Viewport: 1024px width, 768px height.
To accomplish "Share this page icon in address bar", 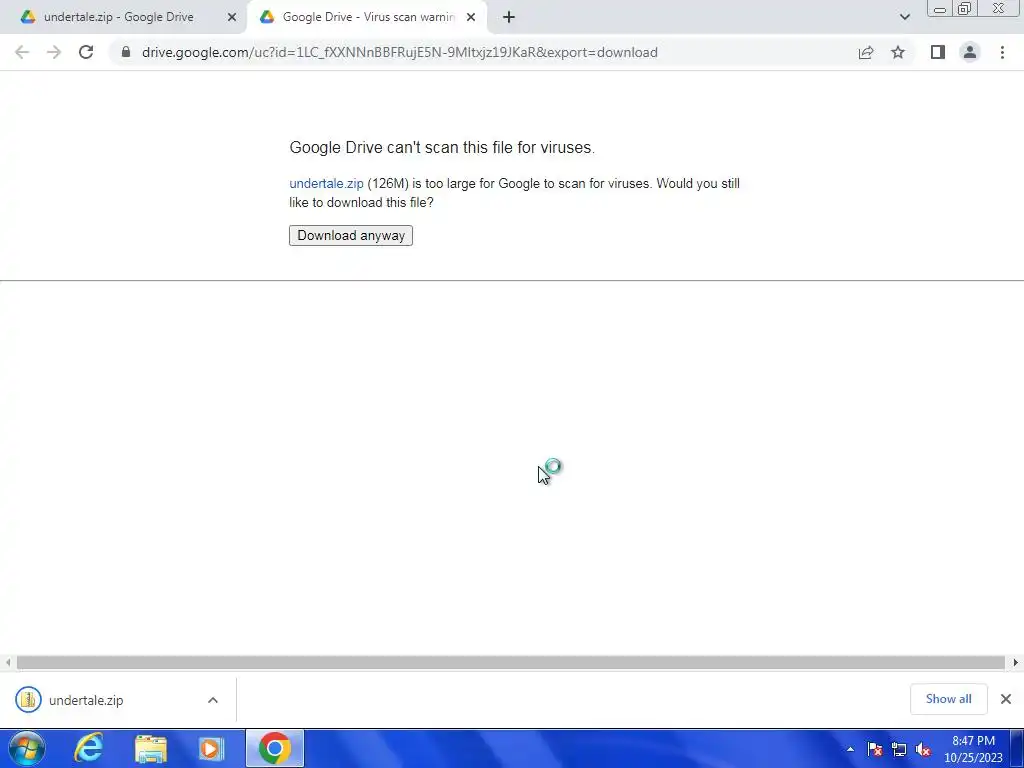I will click(866, 52).
